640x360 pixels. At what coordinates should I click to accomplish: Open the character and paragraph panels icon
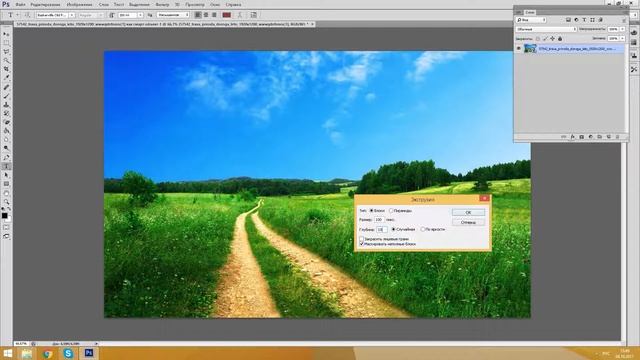pos(253,15)
